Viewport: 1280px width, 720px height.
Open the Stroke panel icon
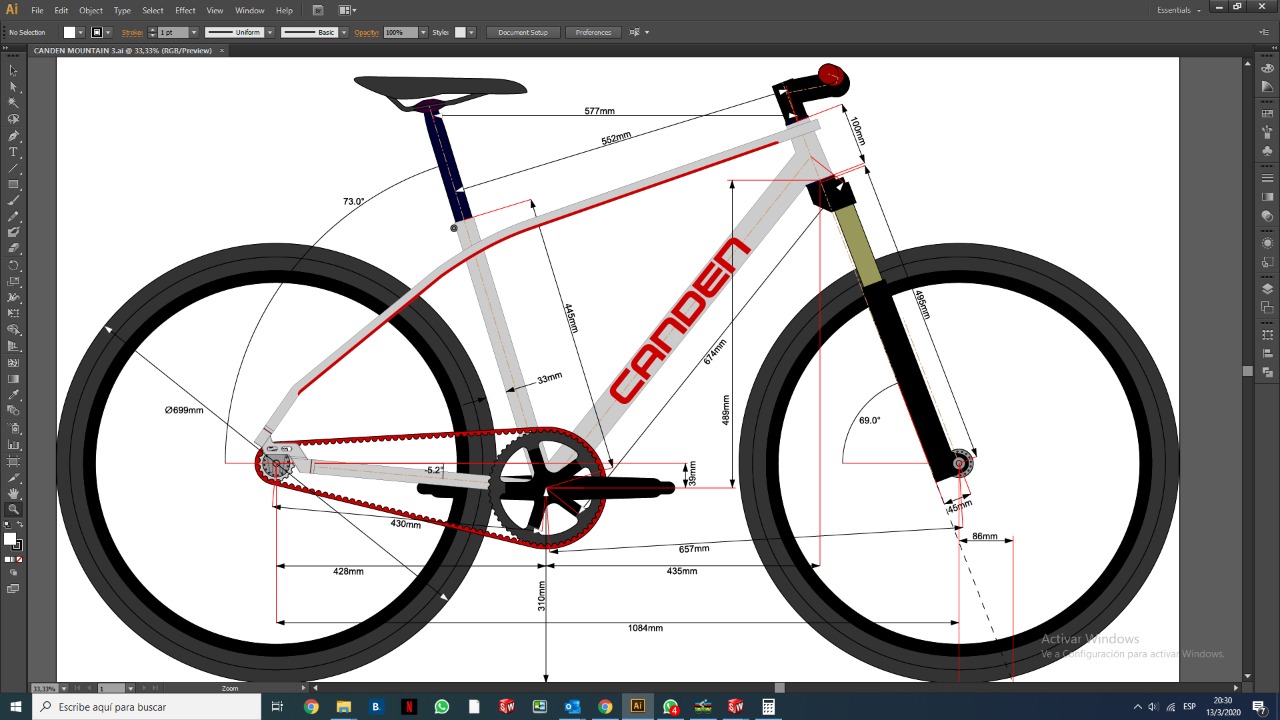(1267, 178)
